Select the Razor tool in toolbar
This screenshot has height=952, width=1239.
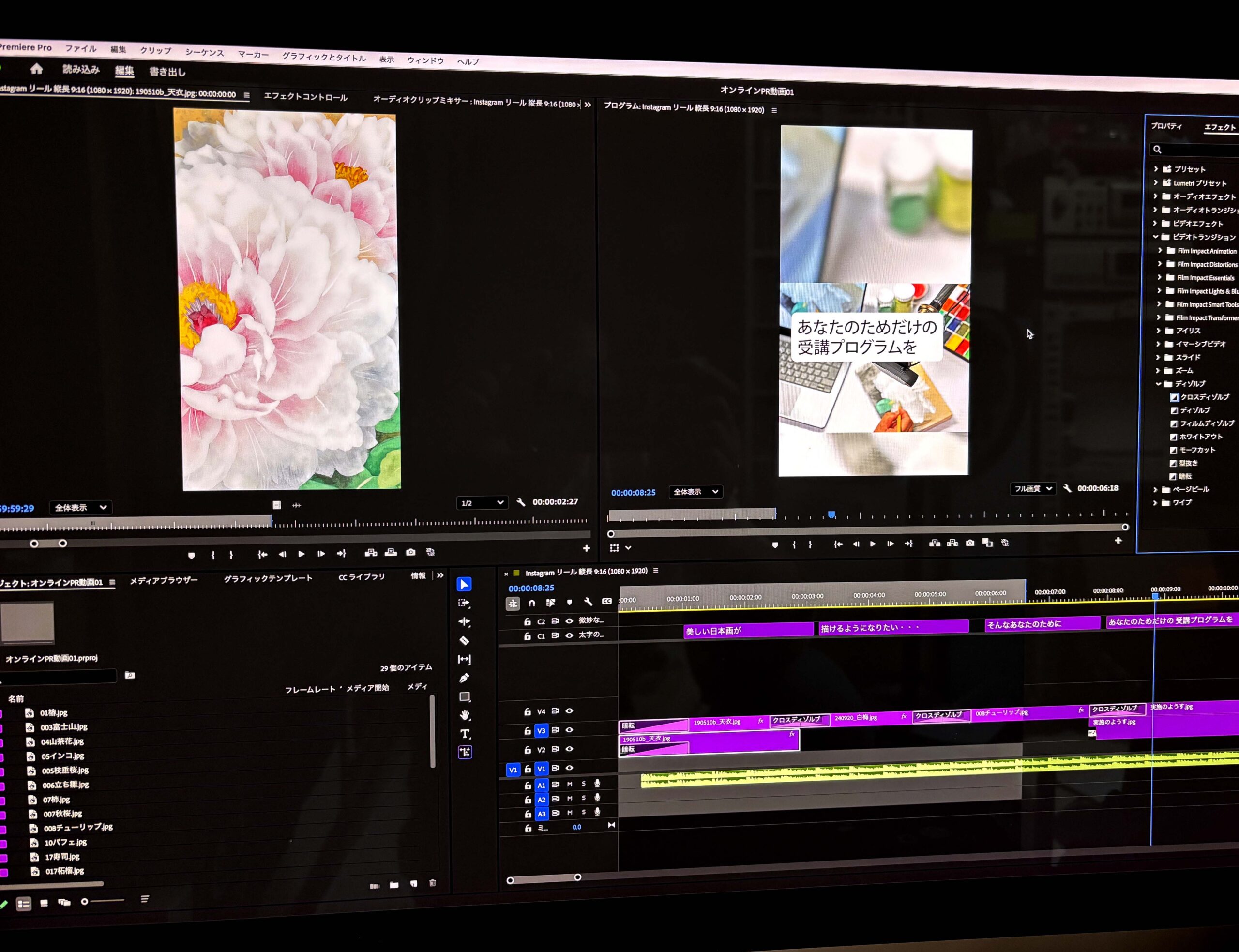click(464, 640)
